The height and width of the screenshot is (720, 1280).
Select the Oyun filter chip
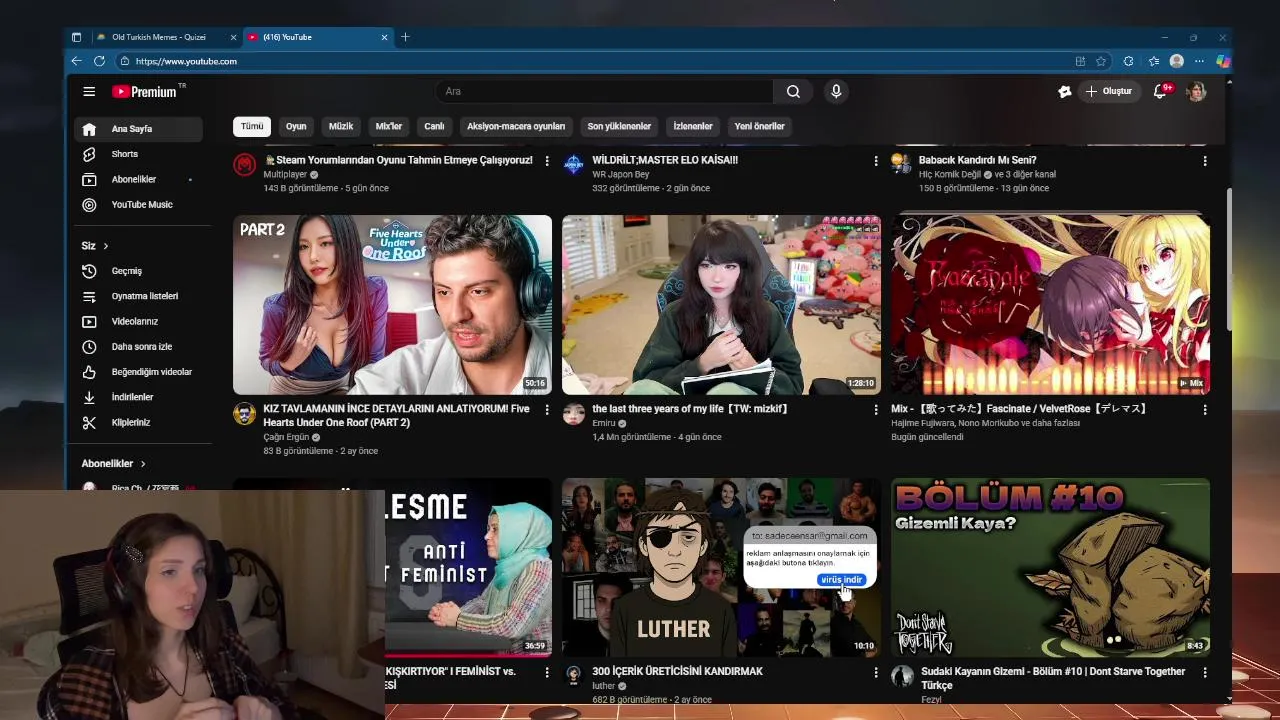[296, 126]
